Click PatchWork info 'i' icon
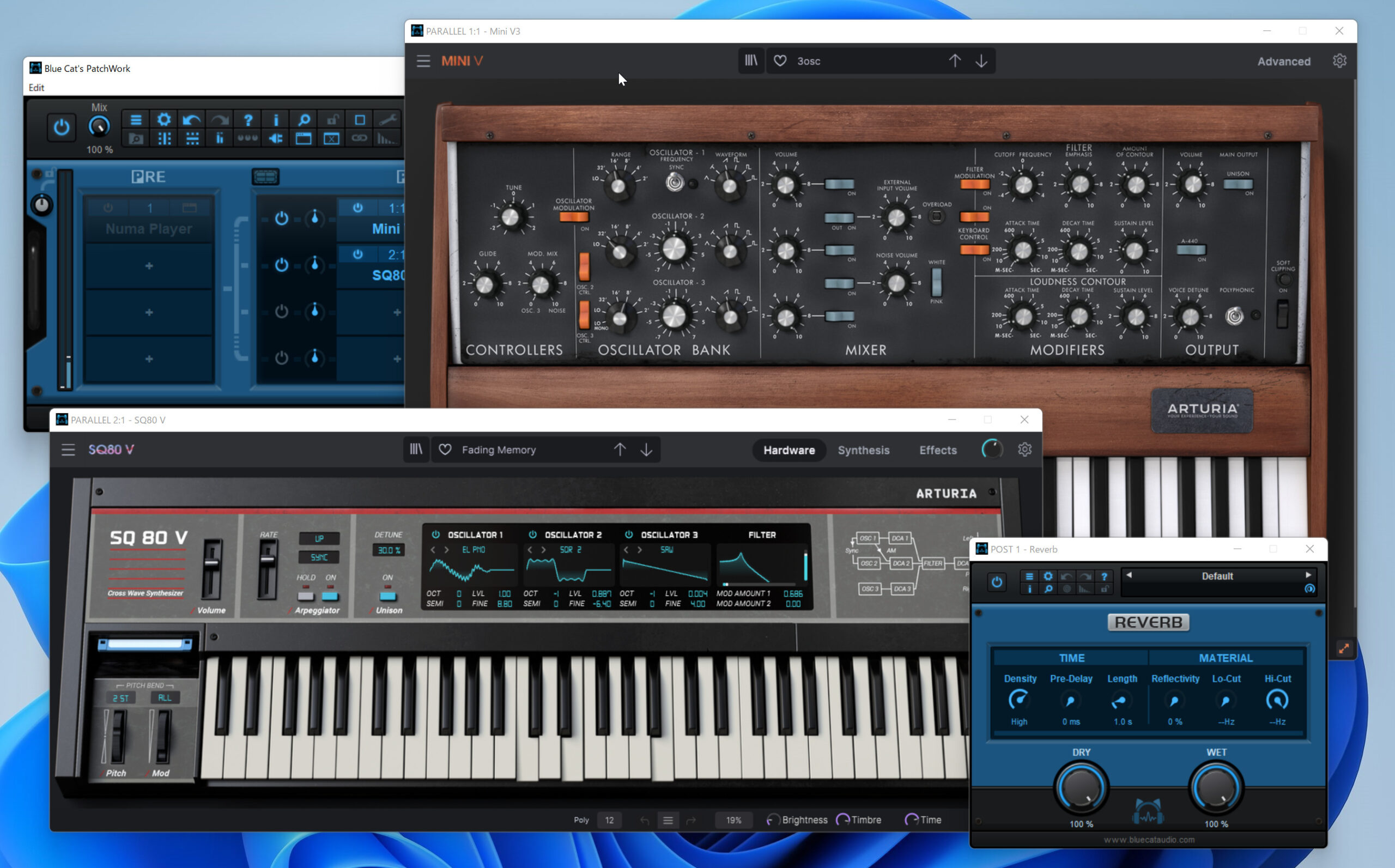The height and width of the screenshot is (868, 1395). click(276, 119)
